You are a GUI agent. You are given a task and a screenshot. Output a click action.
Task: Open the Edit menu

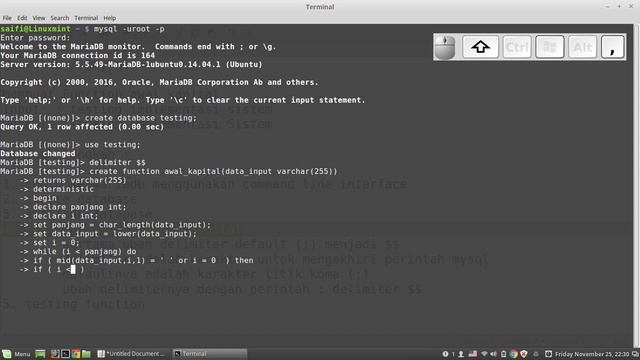[x=22, y=18]
